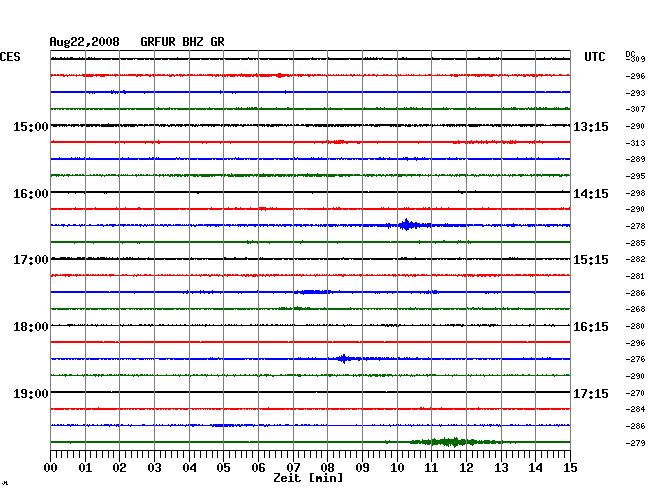Click the 13:15 UTC time label

(591, 126)
